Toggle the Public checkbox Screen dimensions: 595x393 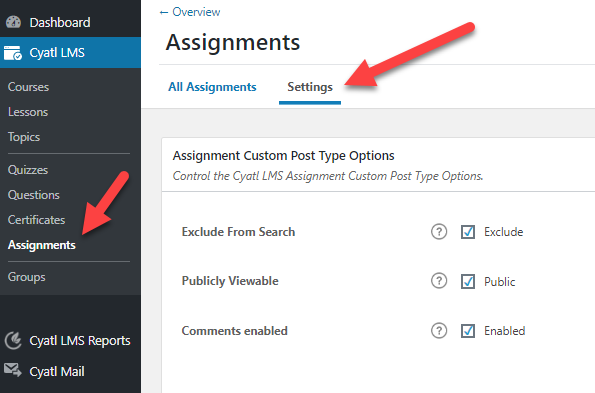coord(468,281)
